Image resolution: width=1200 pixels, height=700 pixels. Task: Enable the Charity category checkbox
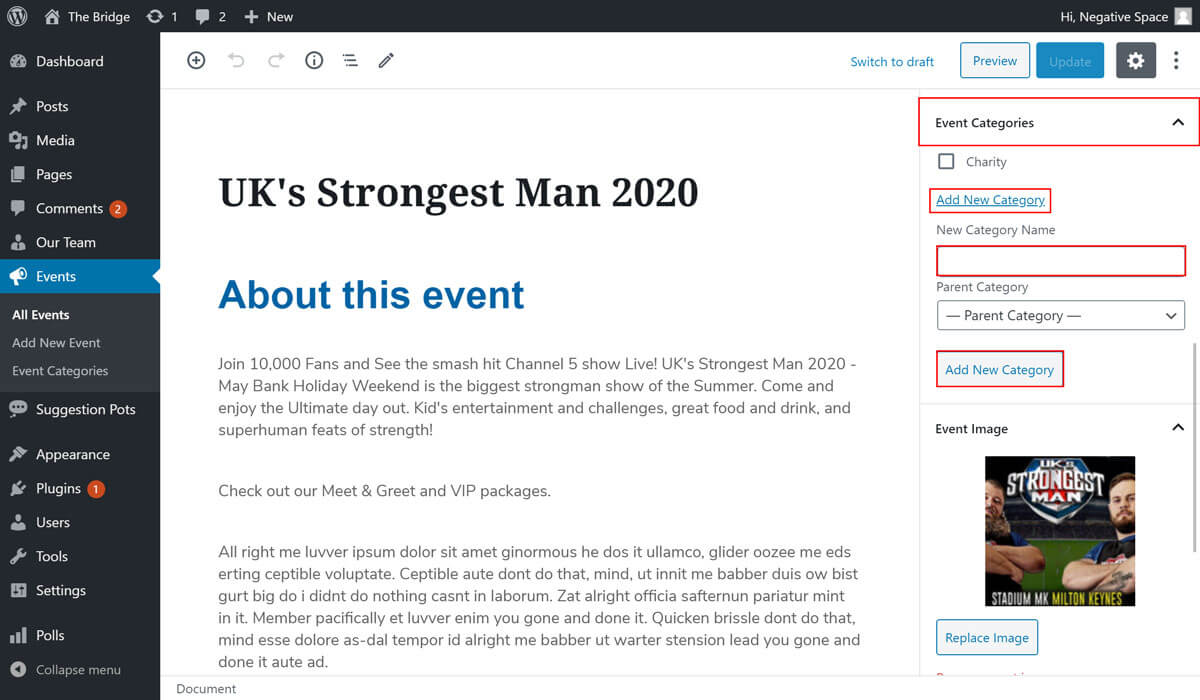pos(946,160)
